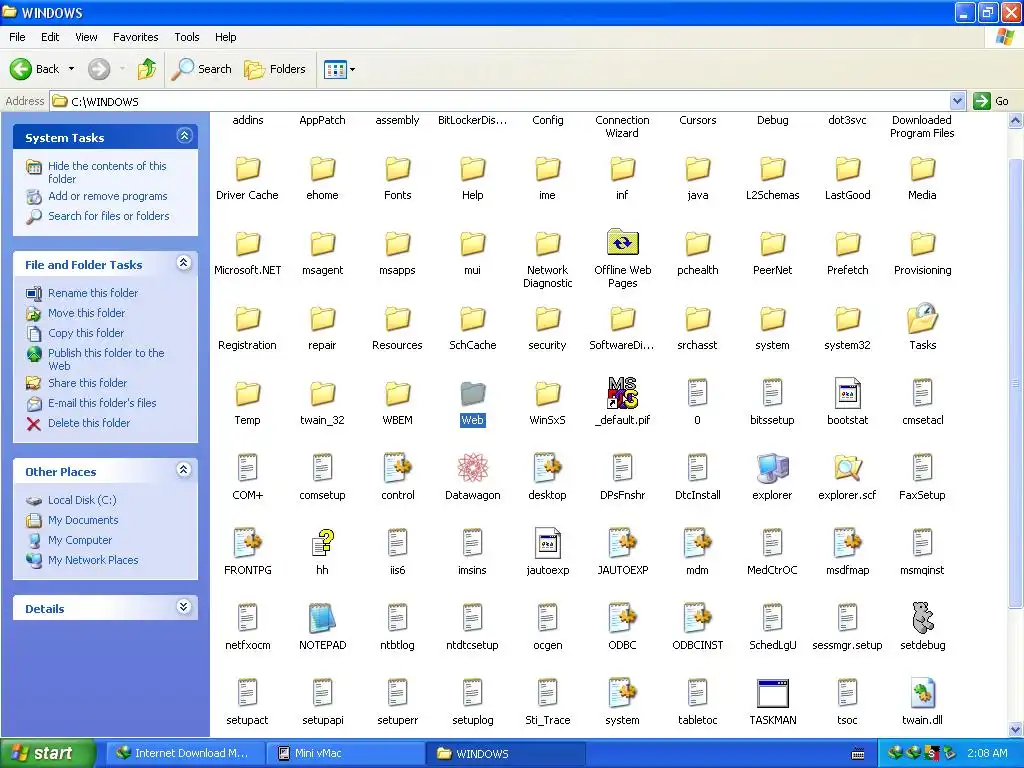The height and width of the screenshot is (768, 1024).
Task: Open the View menu
Action: click(x=86, y=37)
